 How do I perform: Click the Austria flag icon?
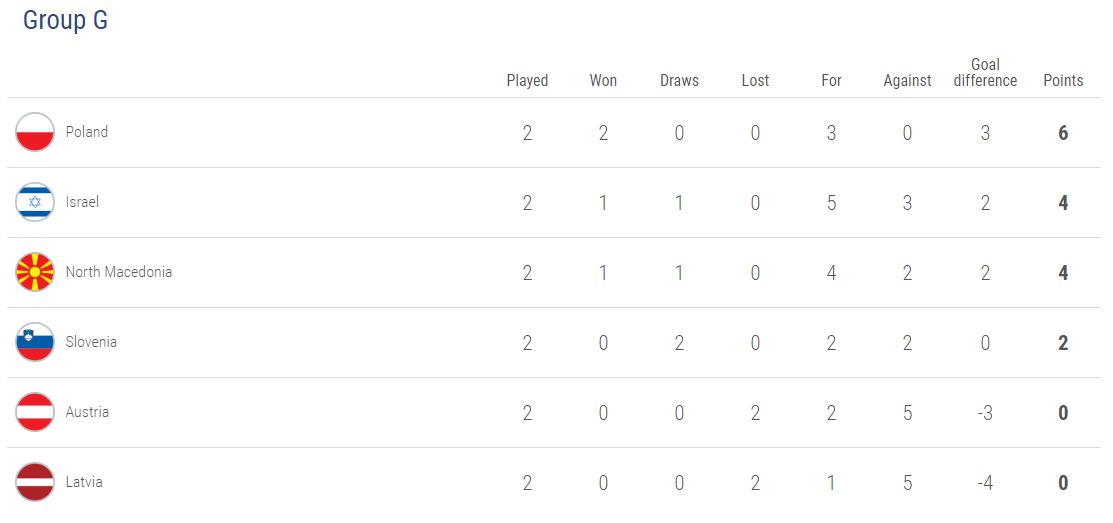(x=35, y=412)
